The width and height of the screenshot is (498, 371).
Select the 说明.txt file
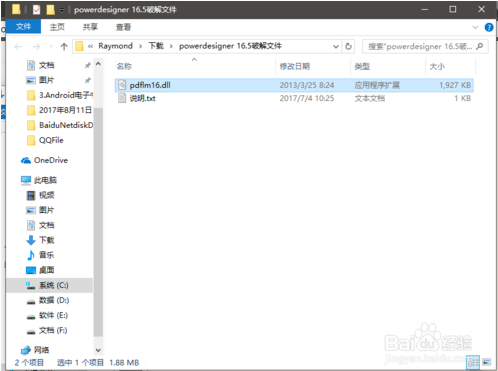coord(294,98)
